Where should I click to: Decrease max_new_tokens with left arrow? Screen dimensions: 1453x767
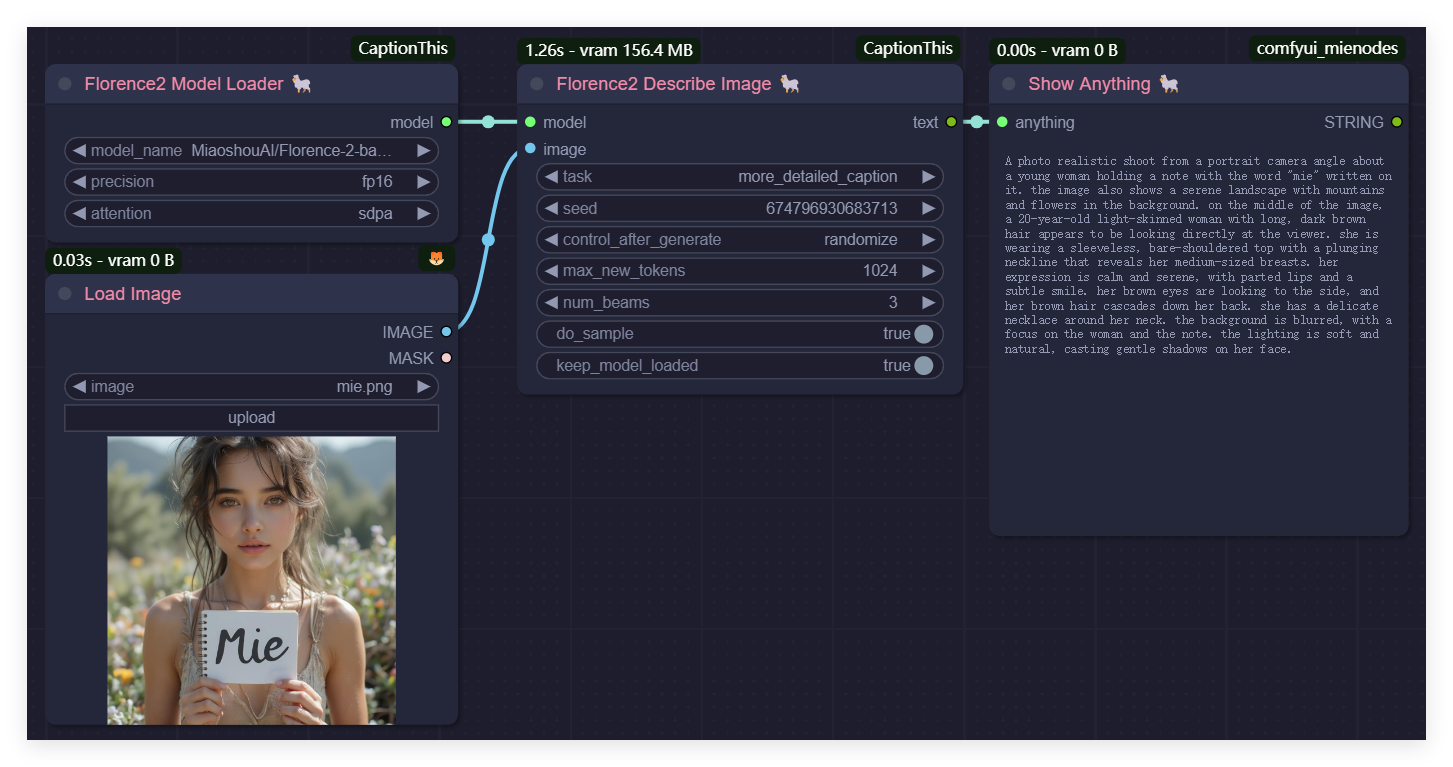pyautogui.click(x=551, y=271)
